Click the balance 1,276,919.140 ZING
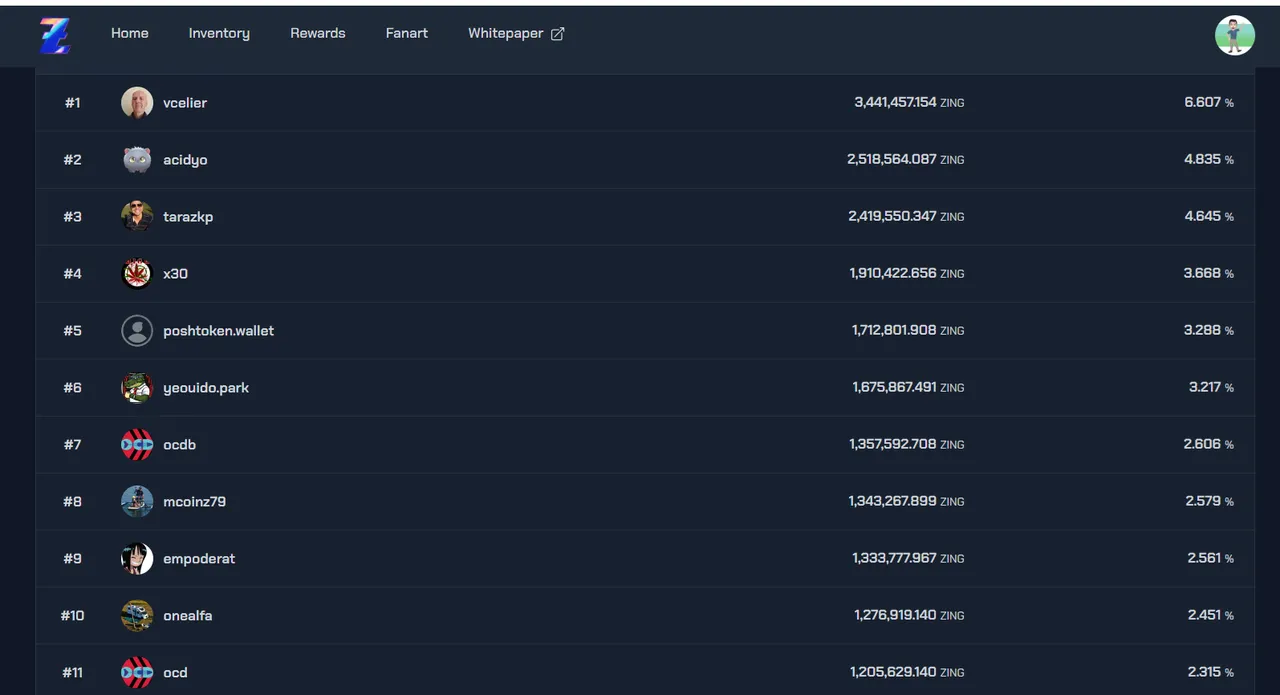 [909, 615]
